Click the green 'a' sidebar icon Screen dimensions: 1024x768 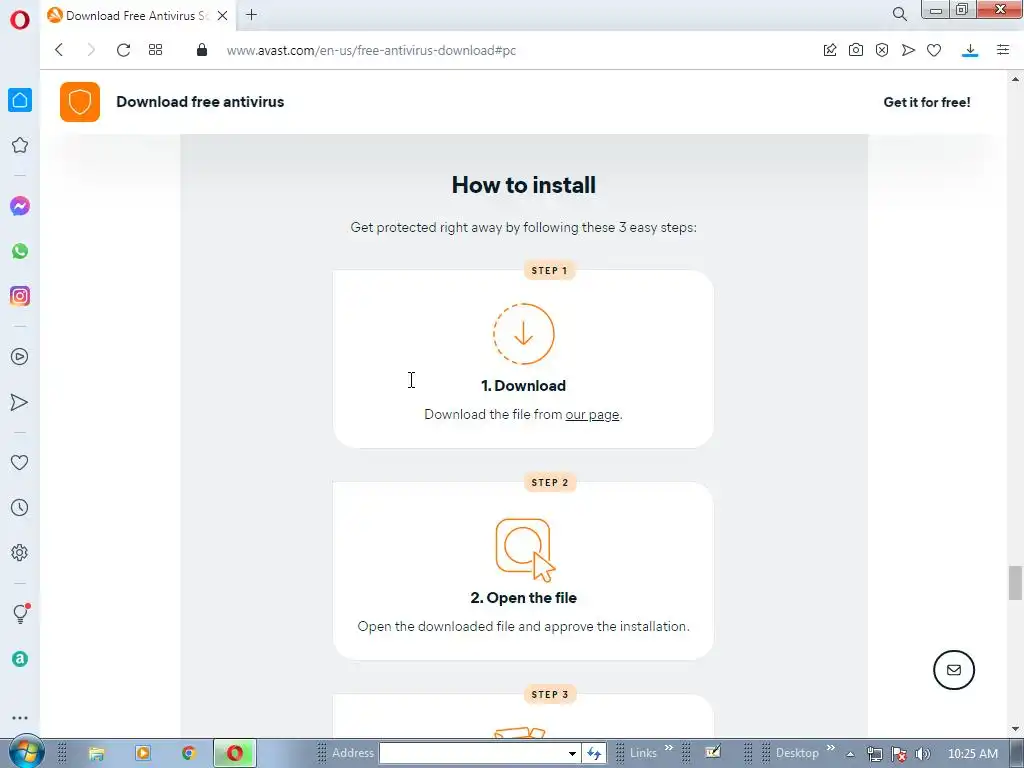(x=20, y=659)
